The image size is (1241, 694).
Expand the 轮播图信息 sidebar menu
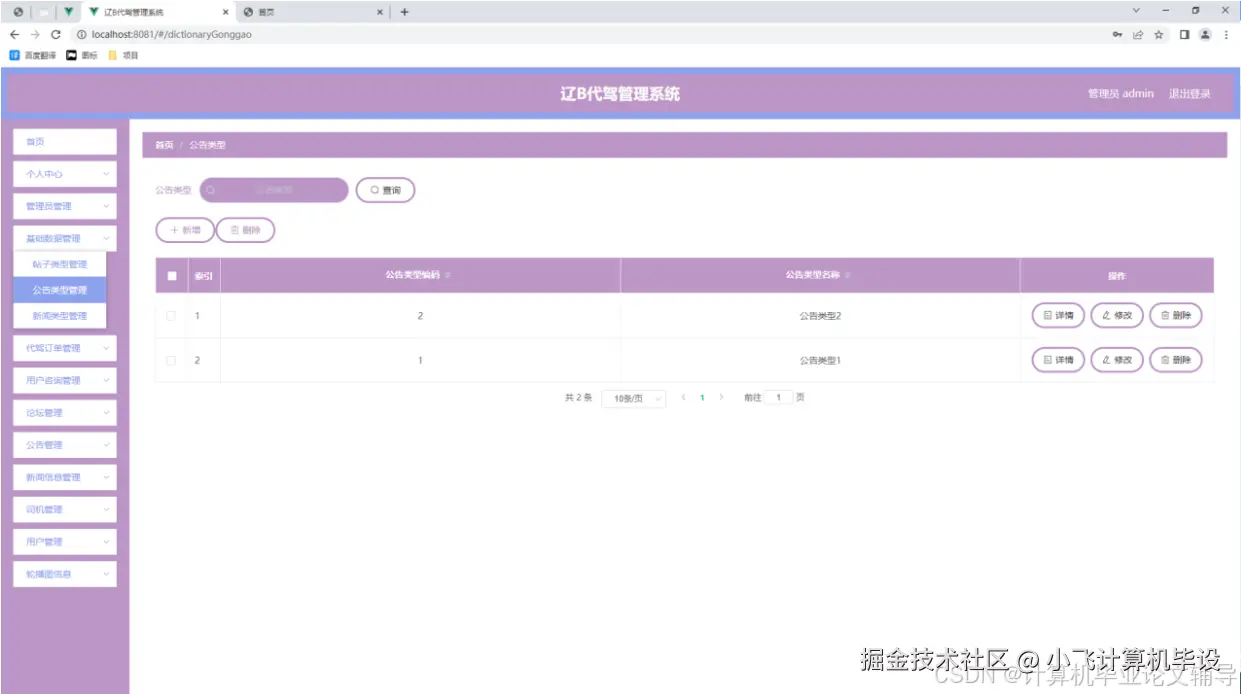(x=65, y=574)
